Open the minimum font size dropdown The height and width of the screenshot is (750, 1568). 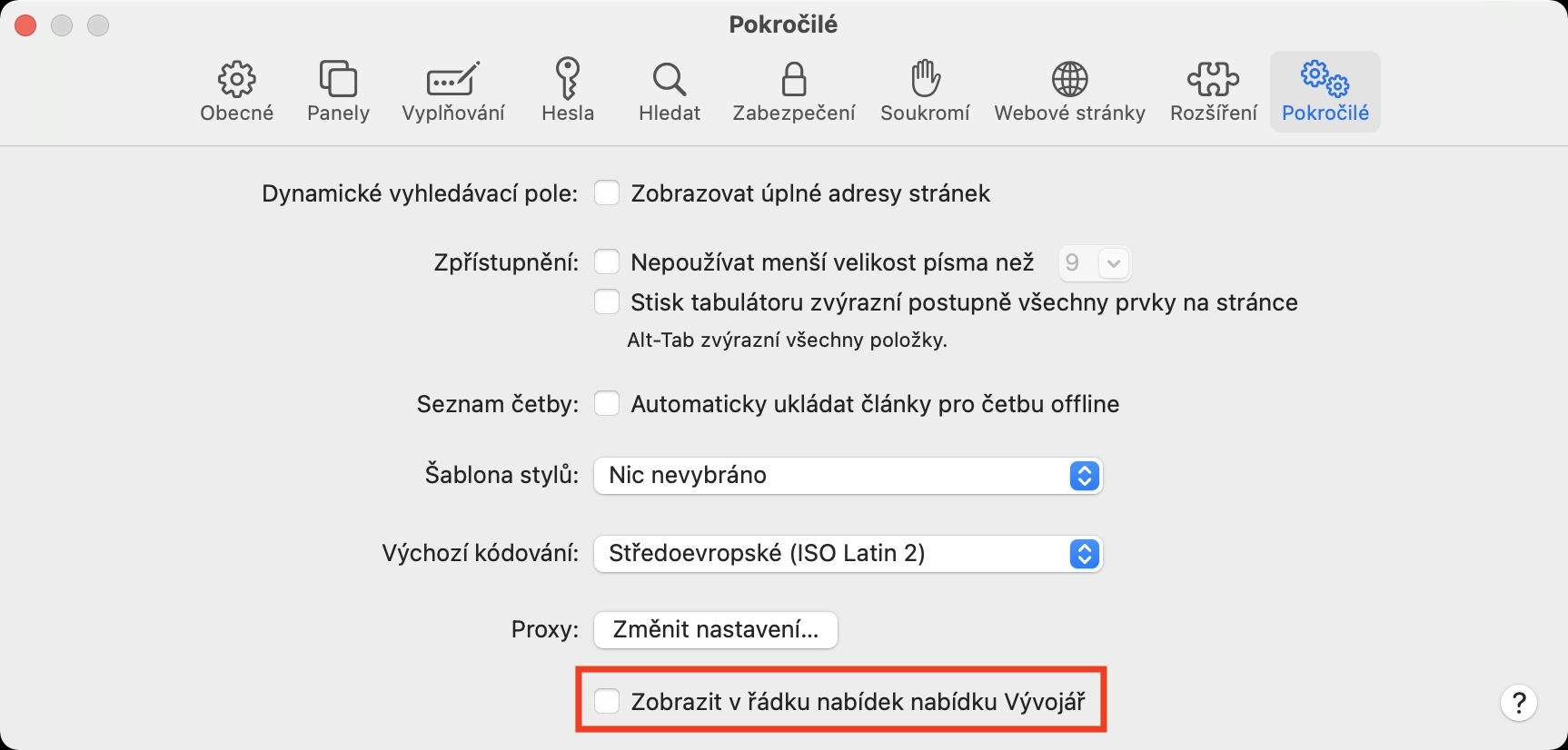pos(1095,263)
